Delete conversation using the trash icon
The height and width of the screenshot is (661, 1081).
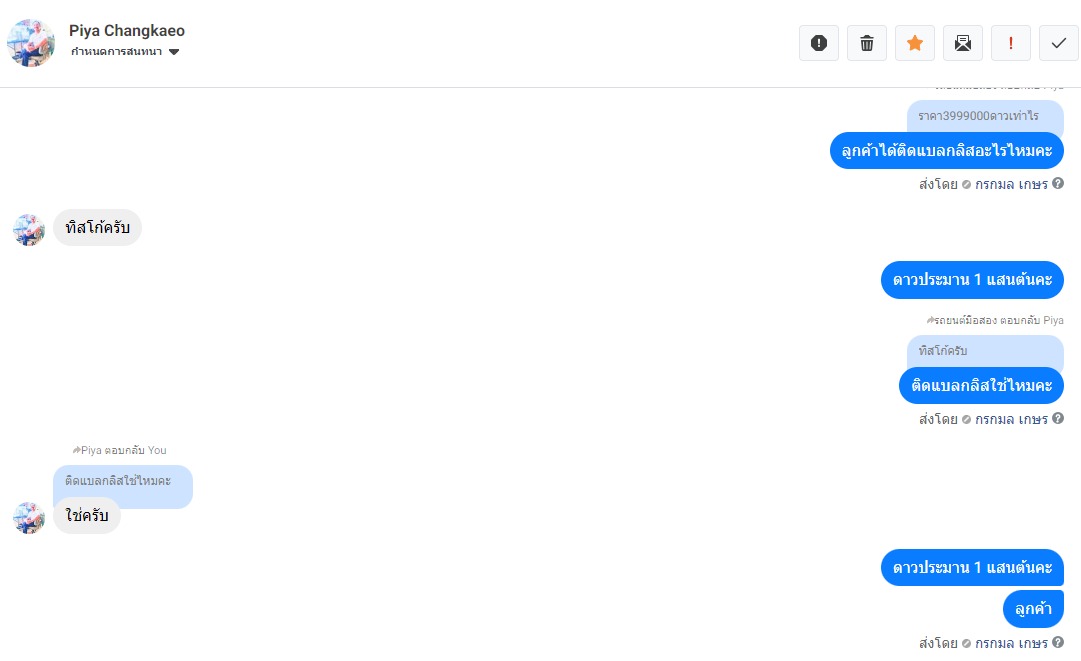(867, 43)
